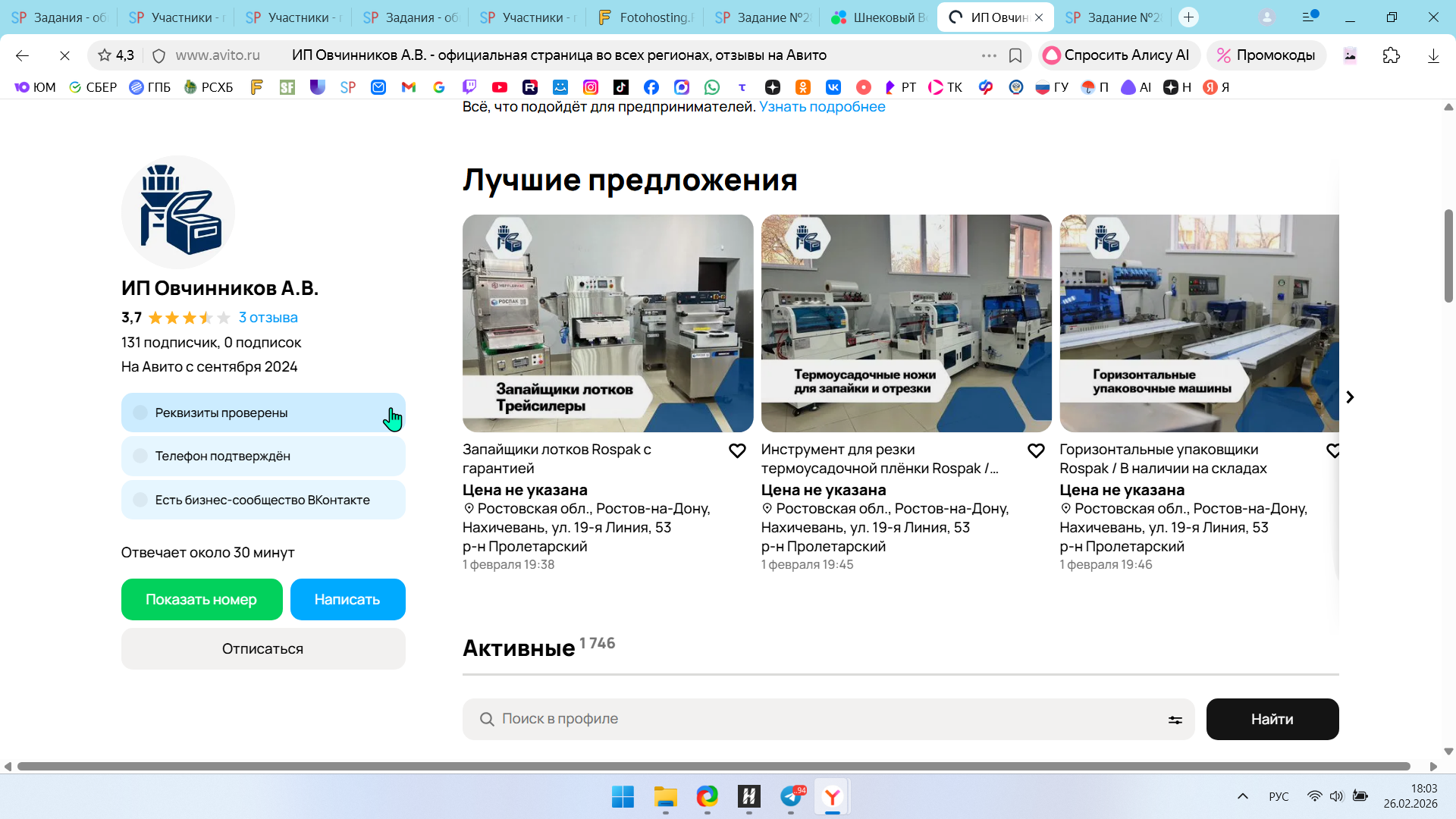Viewport: 1456px width, 819px height.
Task: Click the vertical page scrollbar thumb
Action: [x=1448, y=256]
